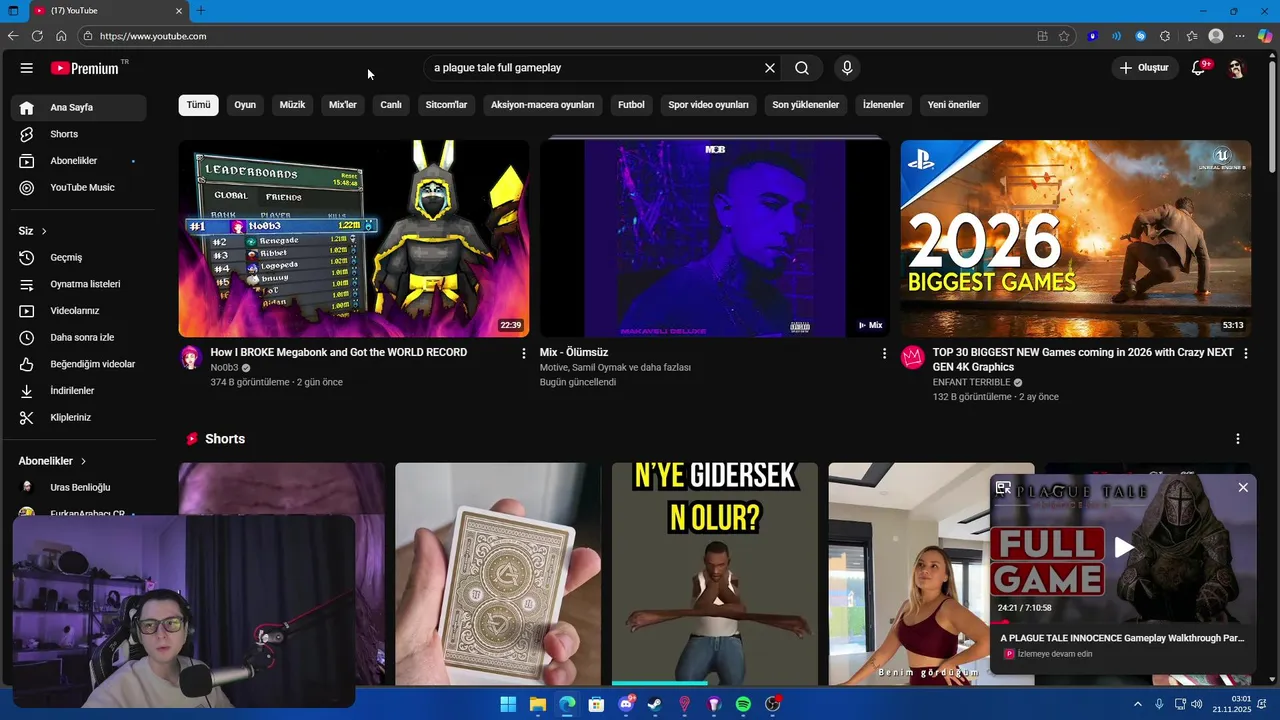Open Beğendiğim videolar in the sidebar
This screenshot has height=720, width=1280.
tap(78, 364)
